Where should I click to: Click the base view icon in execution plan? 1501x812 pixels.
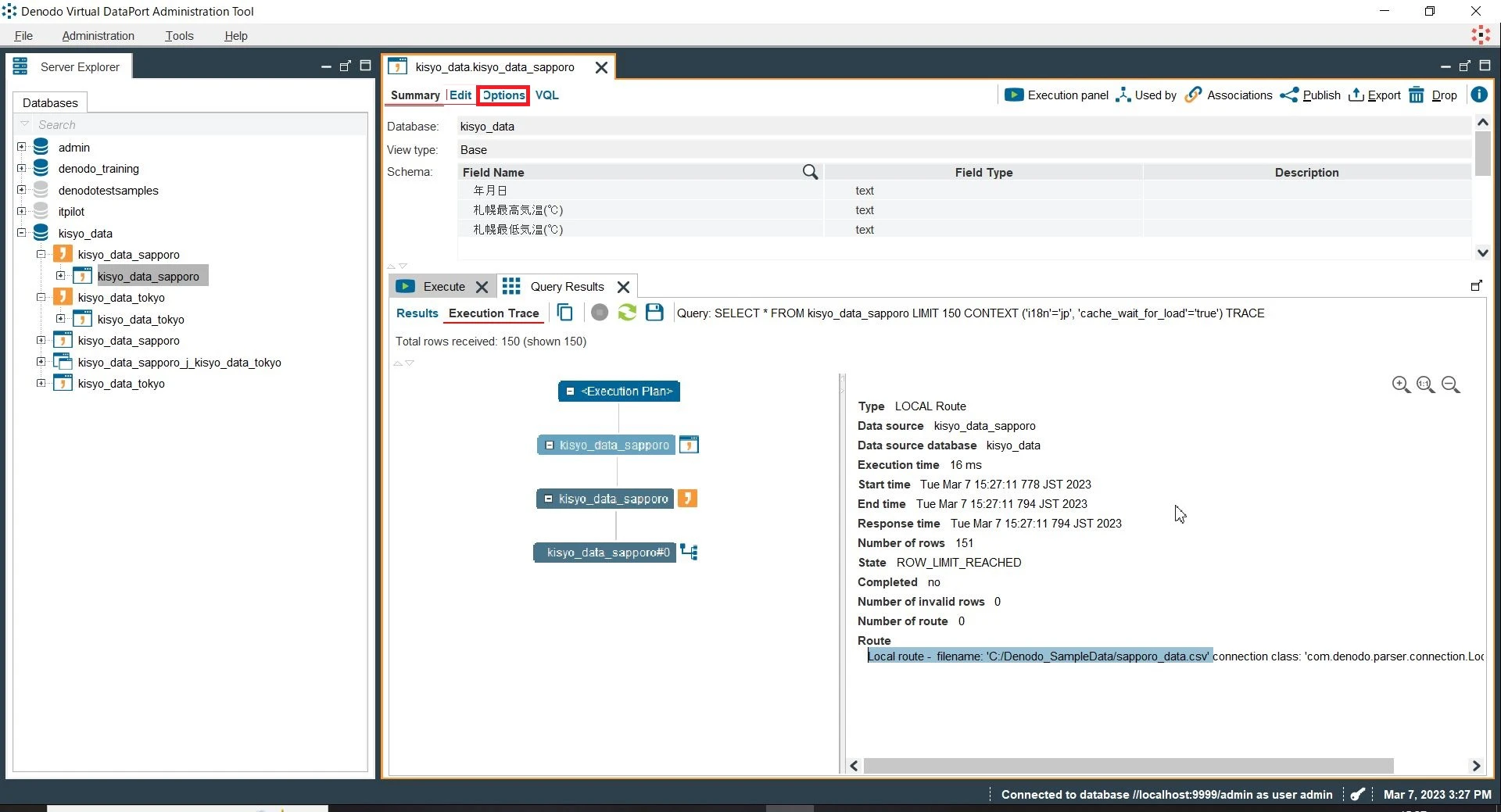tap(689, 445)
